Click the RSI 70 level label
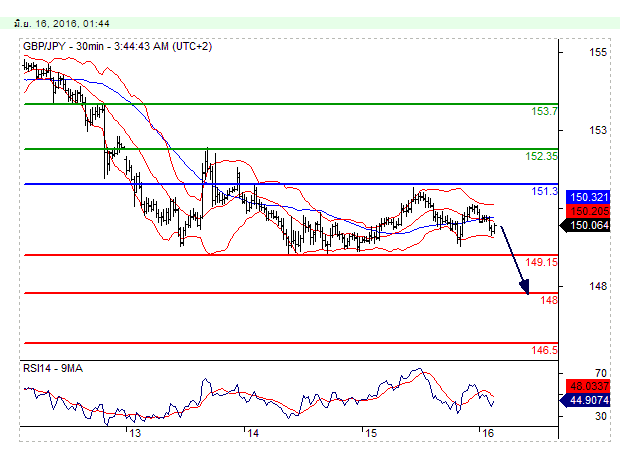The width and height of the screenshot is (620, 456). click(x=601, y=373)
